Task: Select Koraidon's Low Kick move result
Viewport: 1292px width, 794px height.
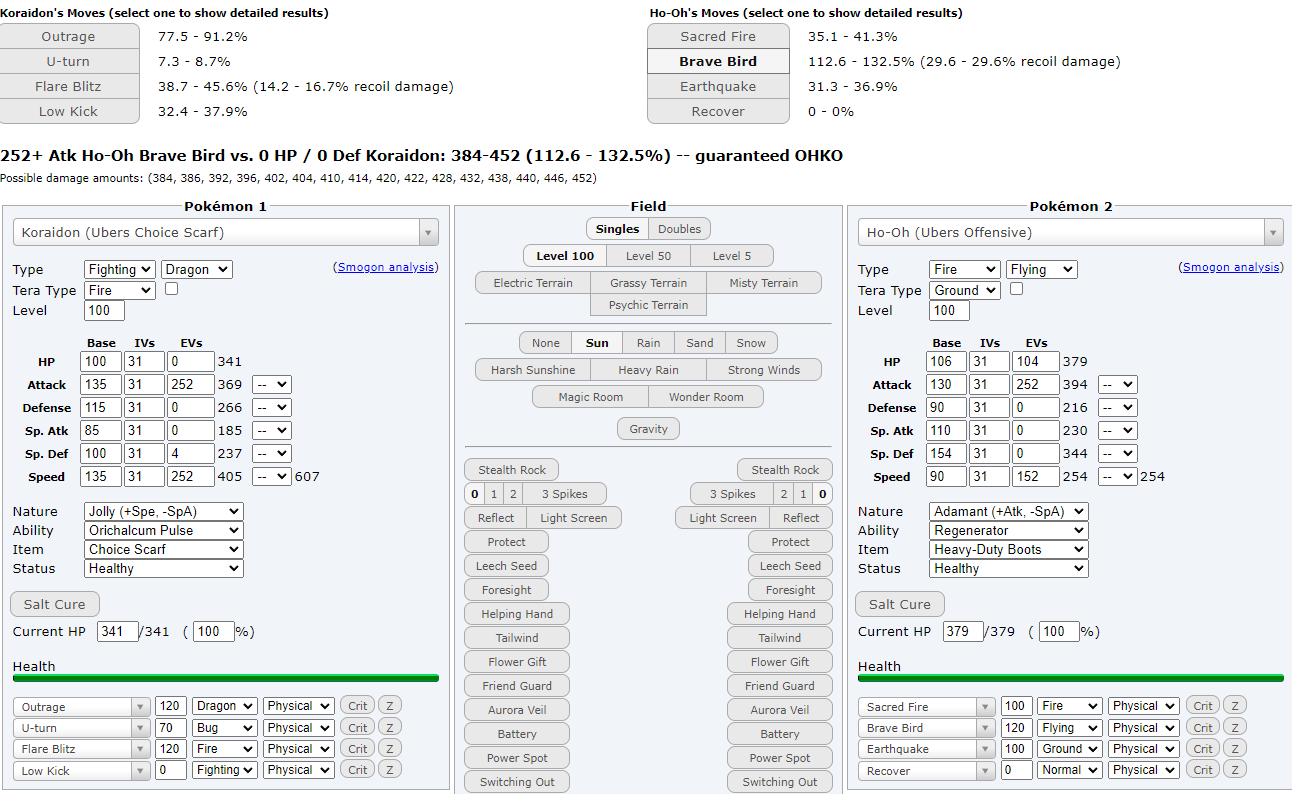Action: pyautogui.click(x=69, y=111)
